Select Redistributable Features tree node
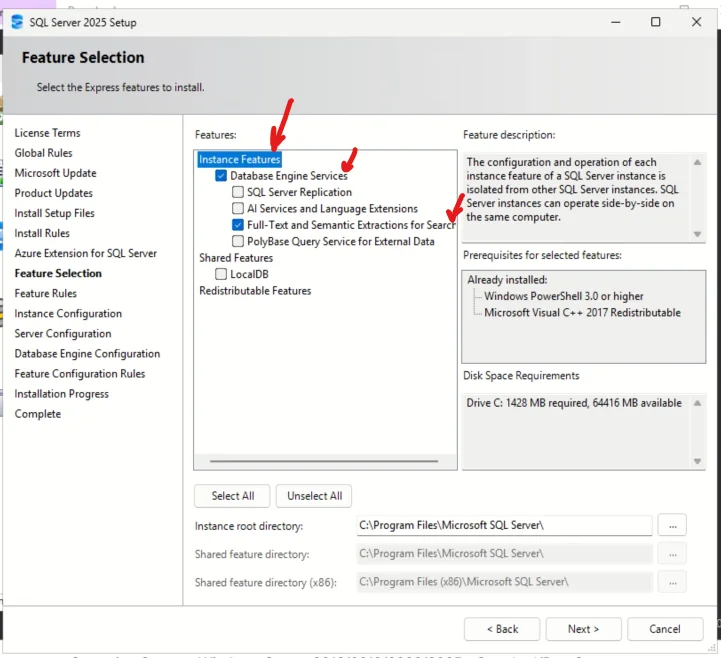 click(255, 291)
